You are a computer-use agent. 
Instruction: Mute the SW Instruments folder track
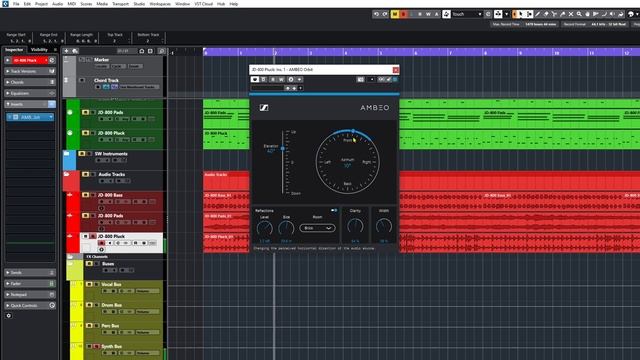coord(82,154)
